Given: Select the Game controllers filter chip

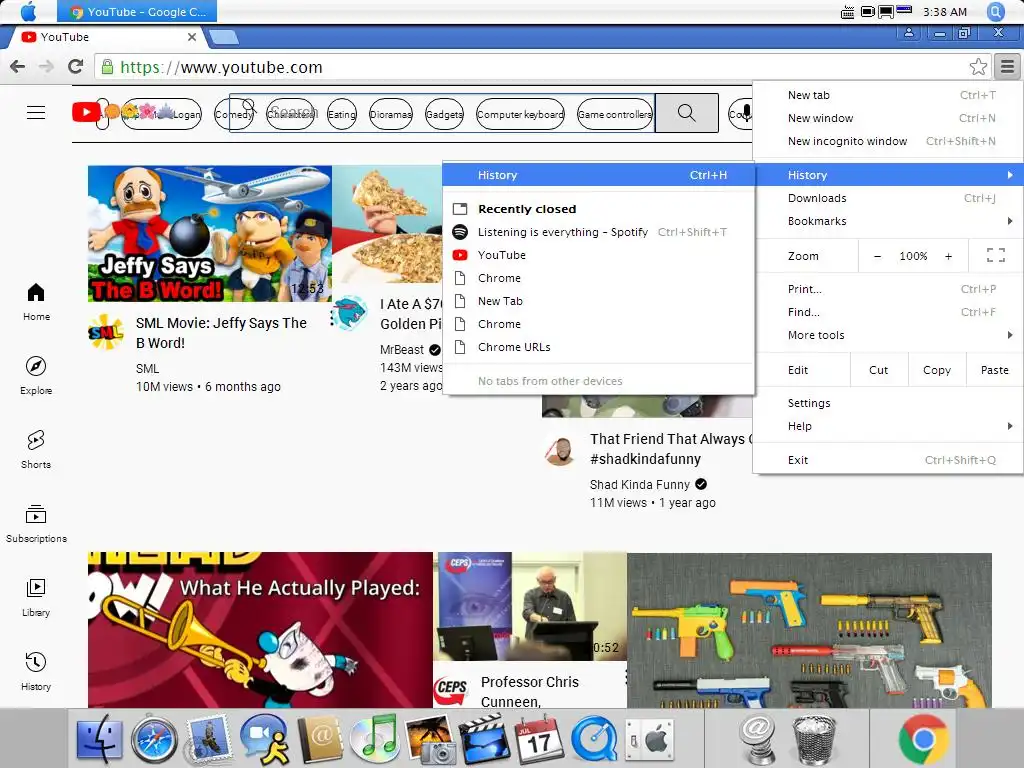Looking at the screenshot, I should pyautogui.click(x=615, y=114).
